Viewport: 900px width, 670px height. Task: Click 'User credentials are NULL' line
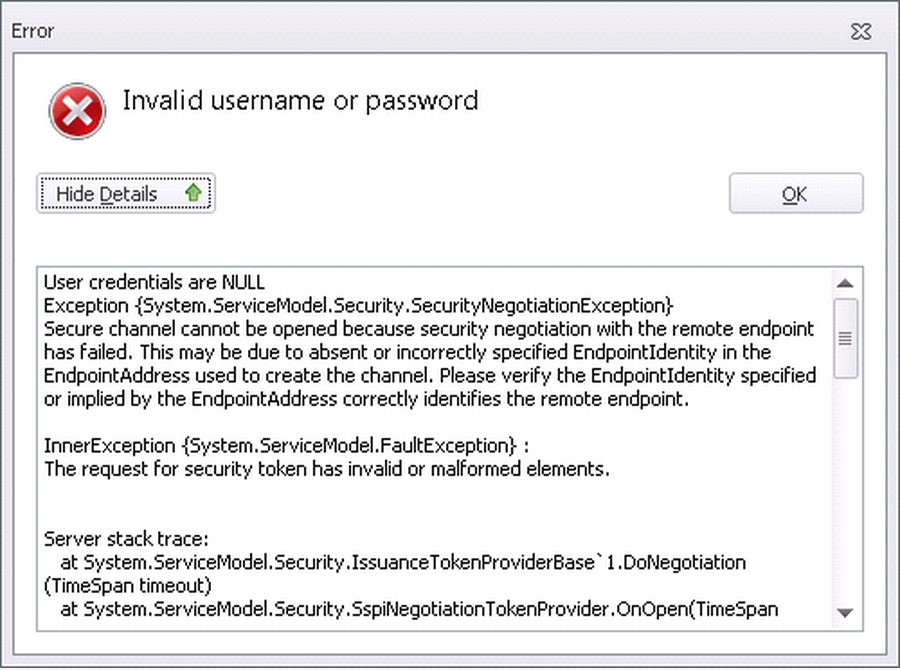154,283
